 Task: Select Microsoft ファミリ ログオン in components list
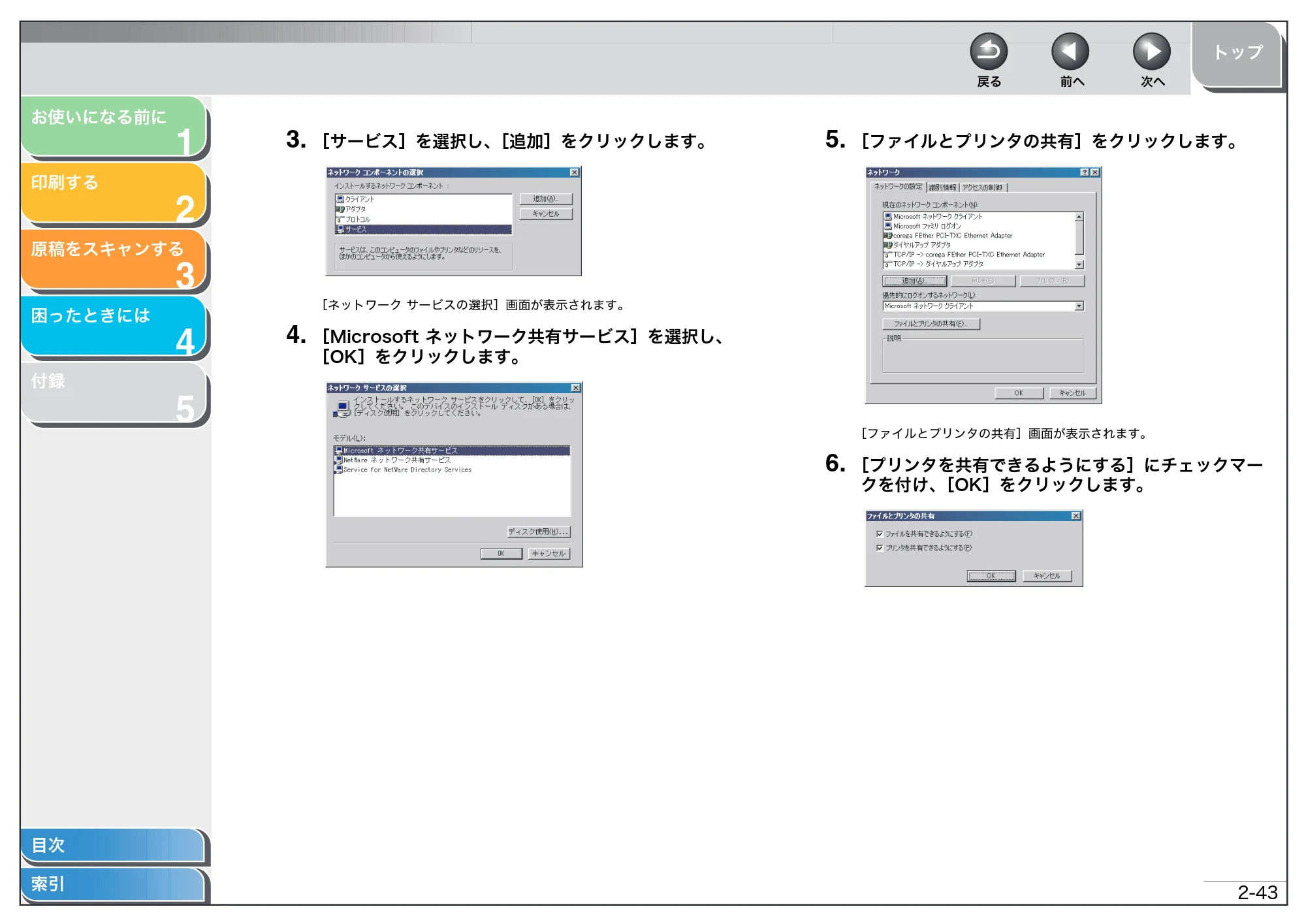coord(978,226)
